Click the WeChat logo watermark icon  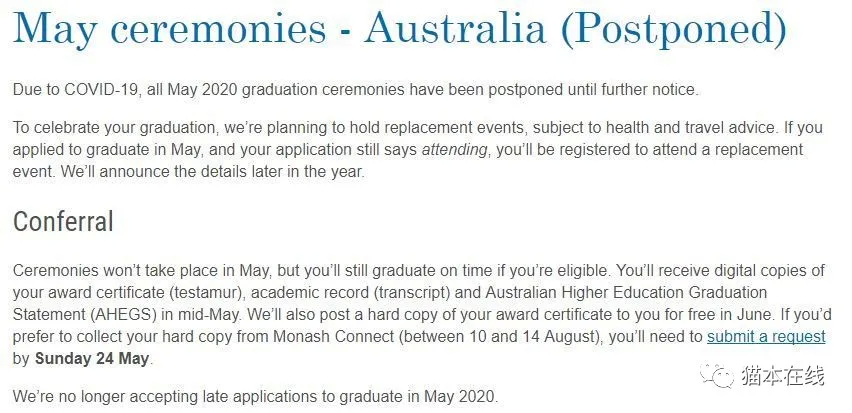[716, 377]
